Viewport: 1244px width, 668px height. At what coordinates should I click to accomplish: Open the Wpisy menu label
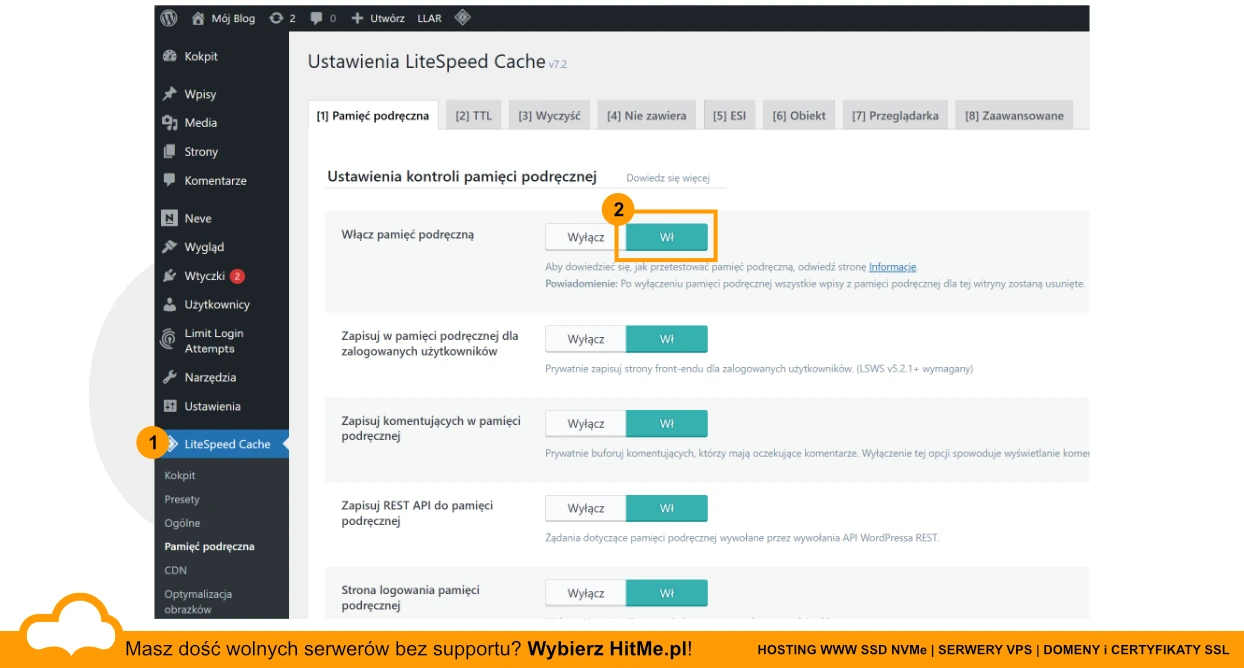[200, 94]
